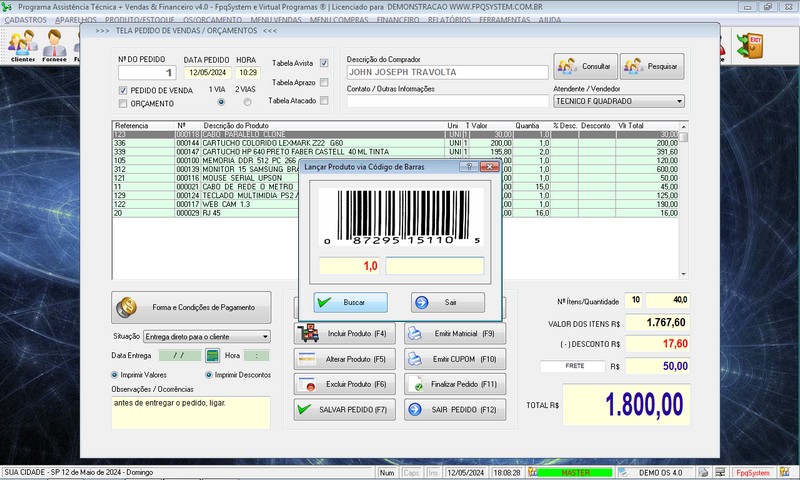The width and height of the screenshot is (800, 480).
Task: Open MENU VENDAS menu
Action: pos(276,20)
